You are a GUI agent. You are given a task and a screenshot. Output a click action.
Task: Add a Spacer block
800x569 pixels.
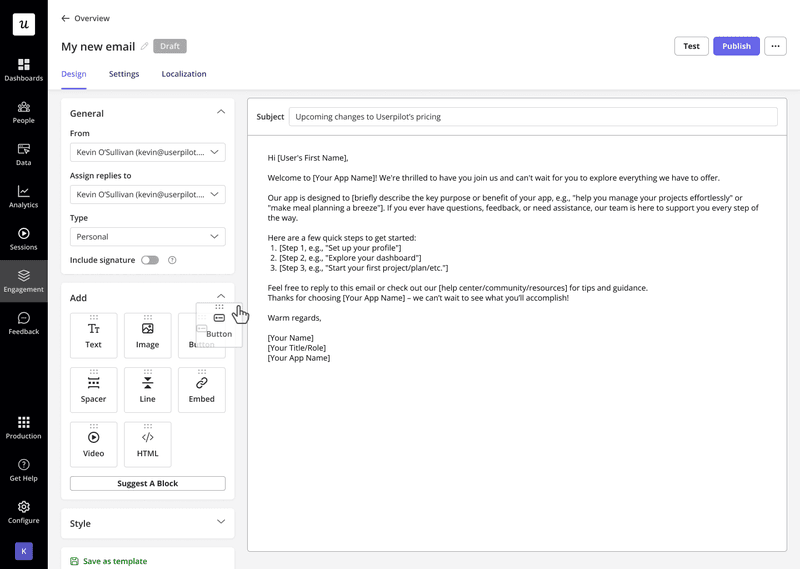click(93, 389)
